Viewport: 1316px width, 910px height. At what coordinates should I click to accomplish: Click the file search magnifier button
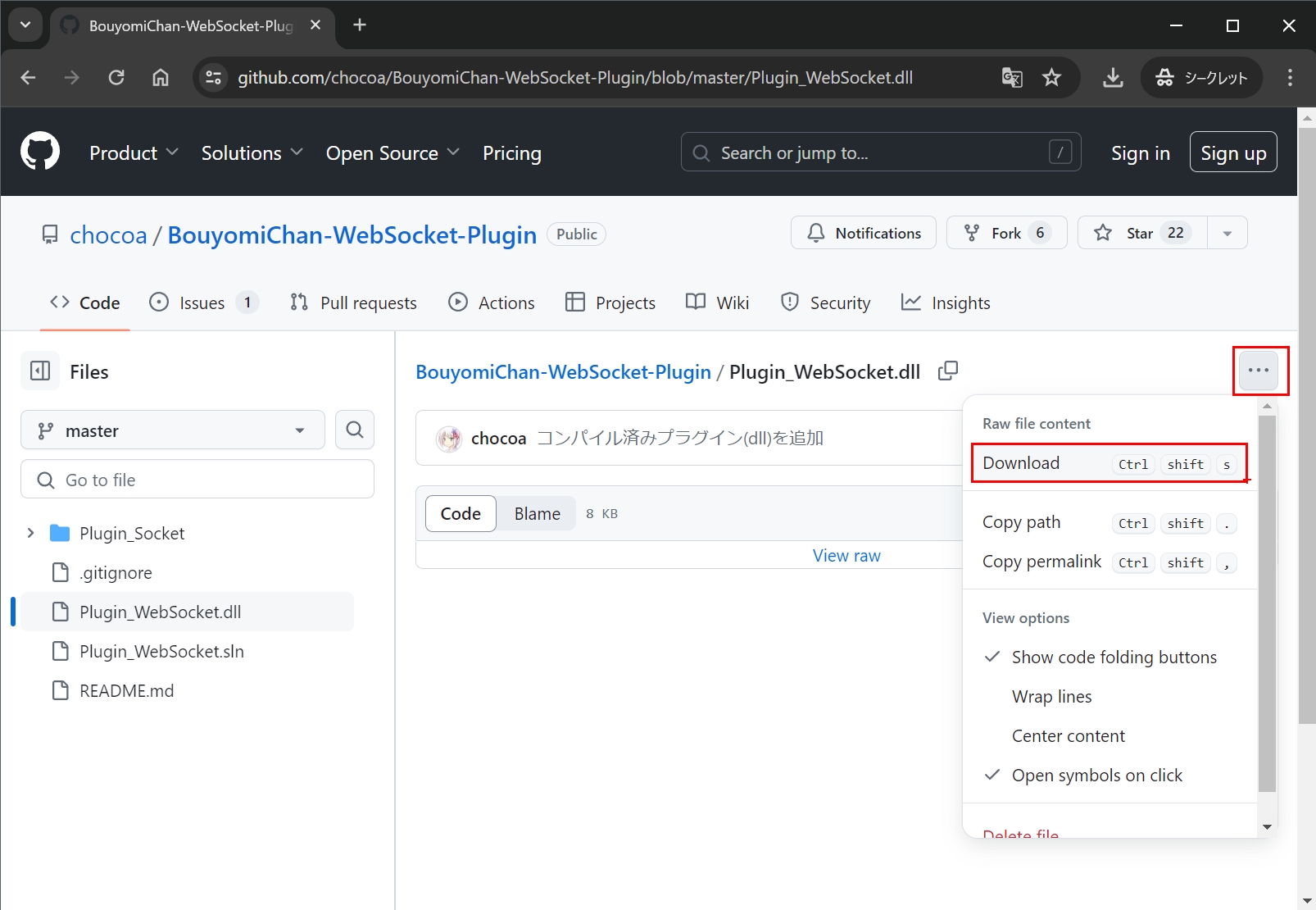[x=355, y=430]
